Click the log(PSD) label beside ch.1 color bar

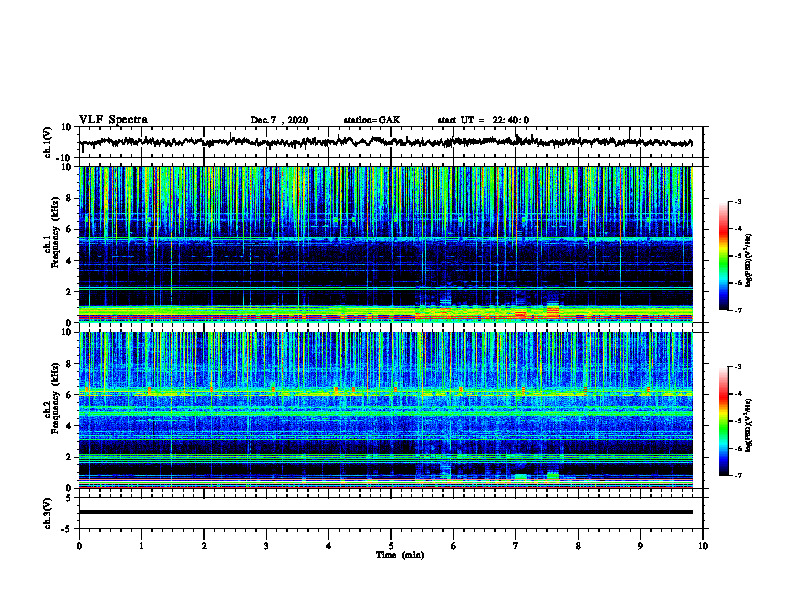[x=749, y=260]
